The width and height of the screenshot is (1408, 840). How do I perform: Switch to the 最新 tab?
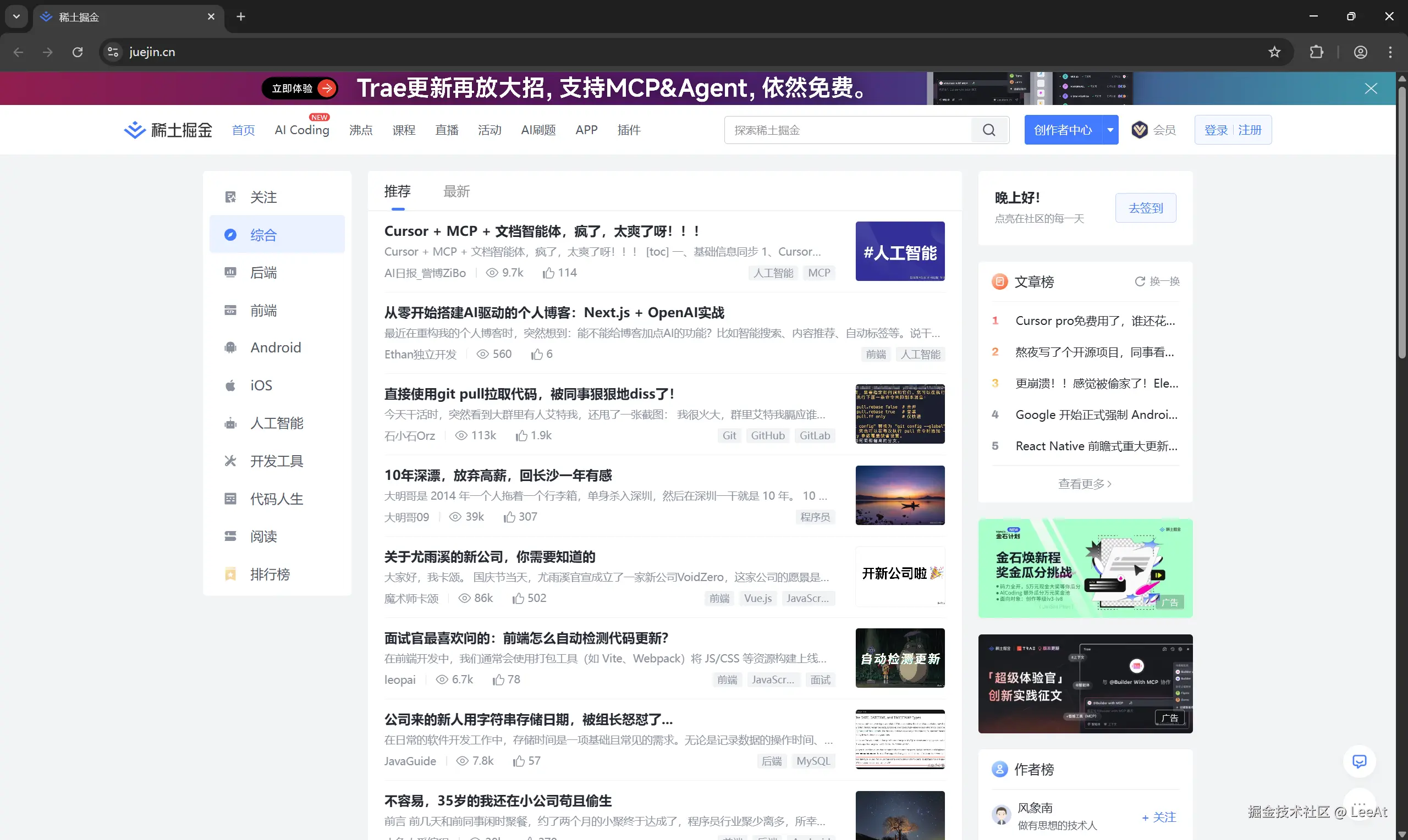[x=457, y=191]
